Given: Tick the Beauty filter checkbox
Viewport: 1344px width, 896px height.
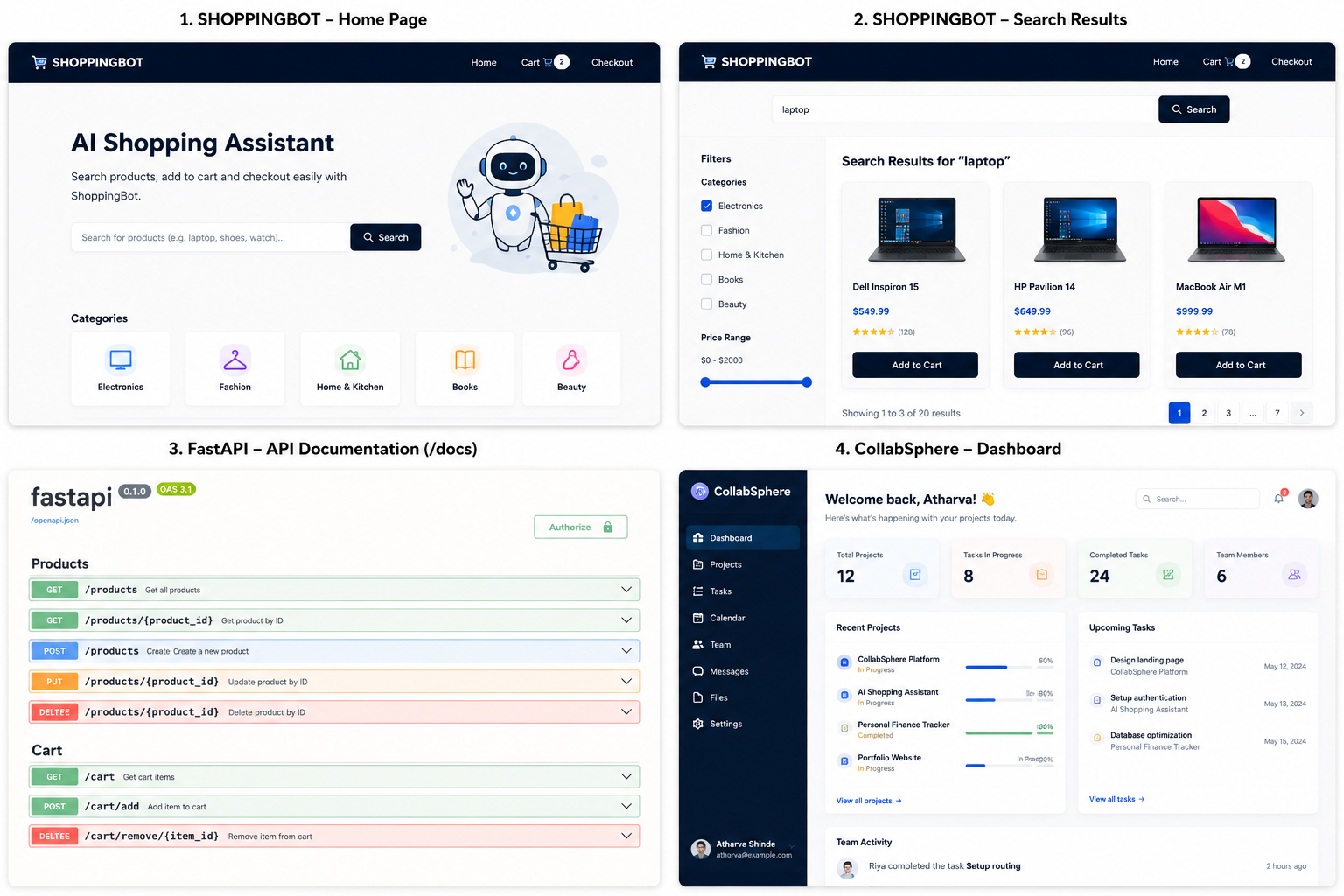Looking at the screenshot, I should (x=706, y=304).
